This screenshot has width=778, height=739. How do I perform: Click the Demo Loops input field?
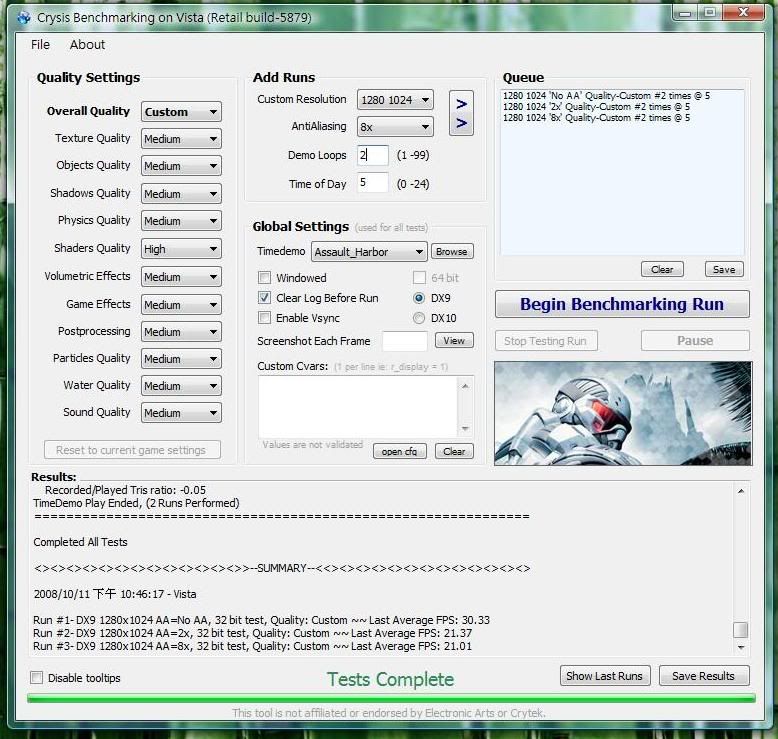(373, 155)
